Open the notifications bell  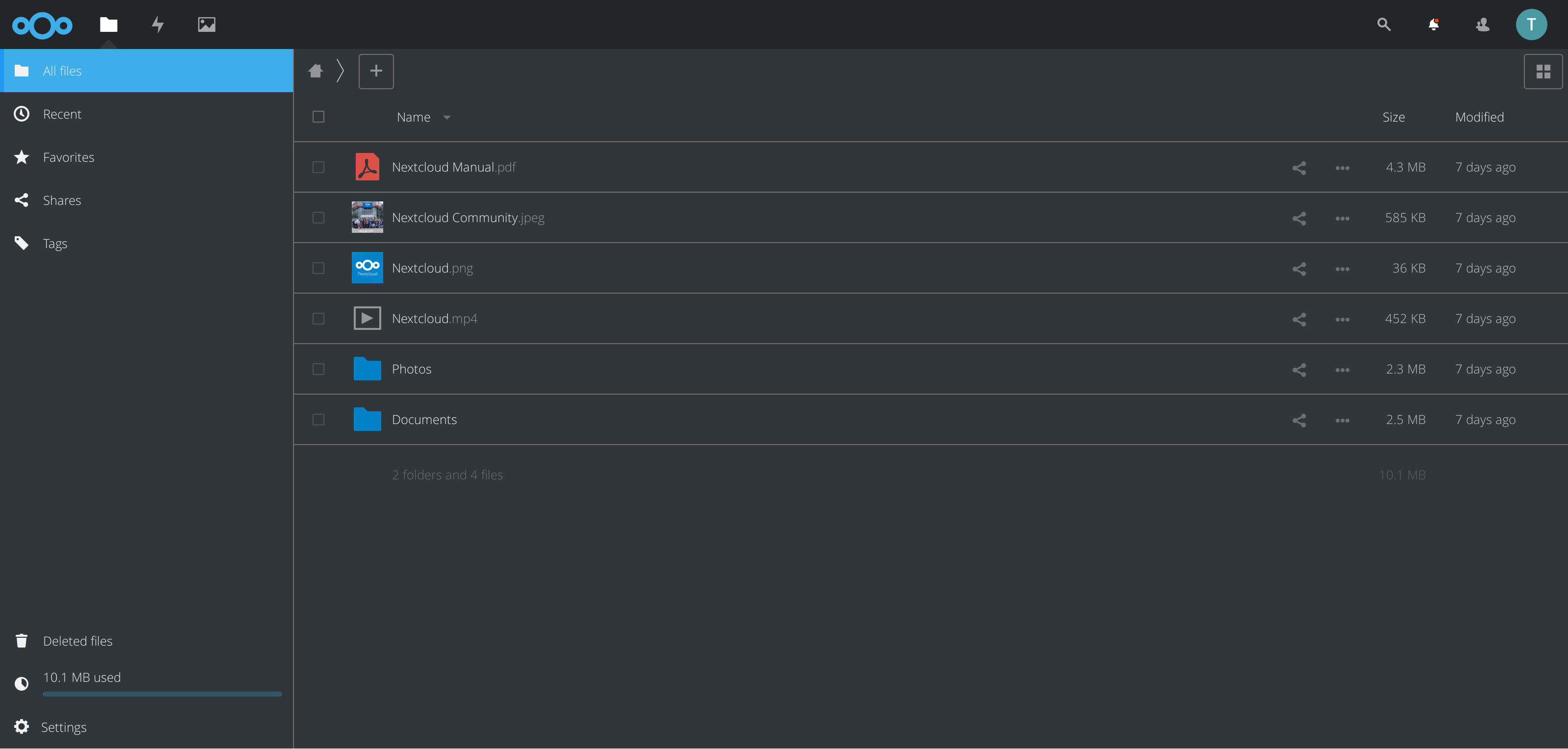pyautogui.click(x=1433, y=25)
